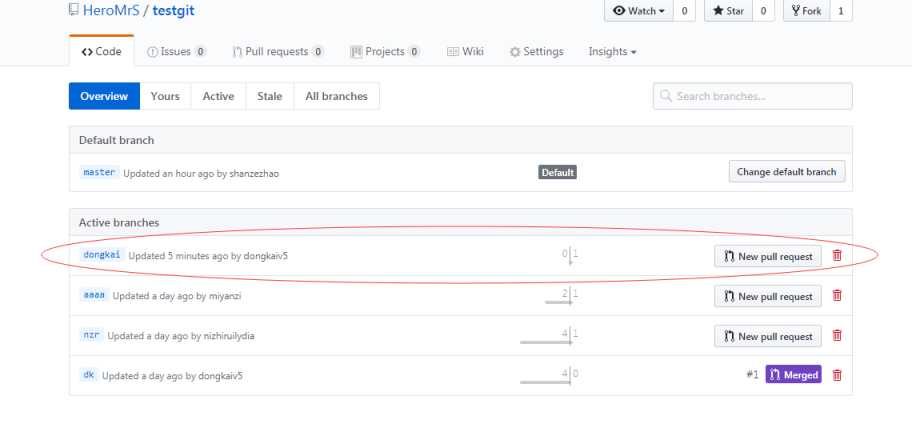Click the Merged pull request badge
The image size is (912, 444).
tap(794, 375)
